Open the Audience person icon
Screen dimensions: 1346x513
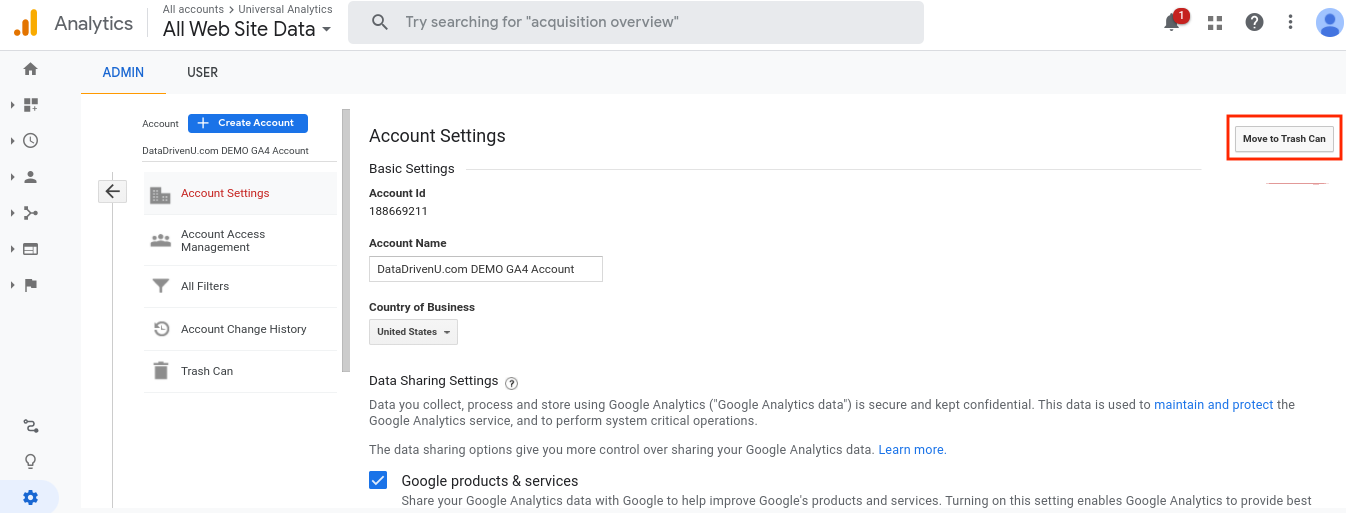pos(30,177)
